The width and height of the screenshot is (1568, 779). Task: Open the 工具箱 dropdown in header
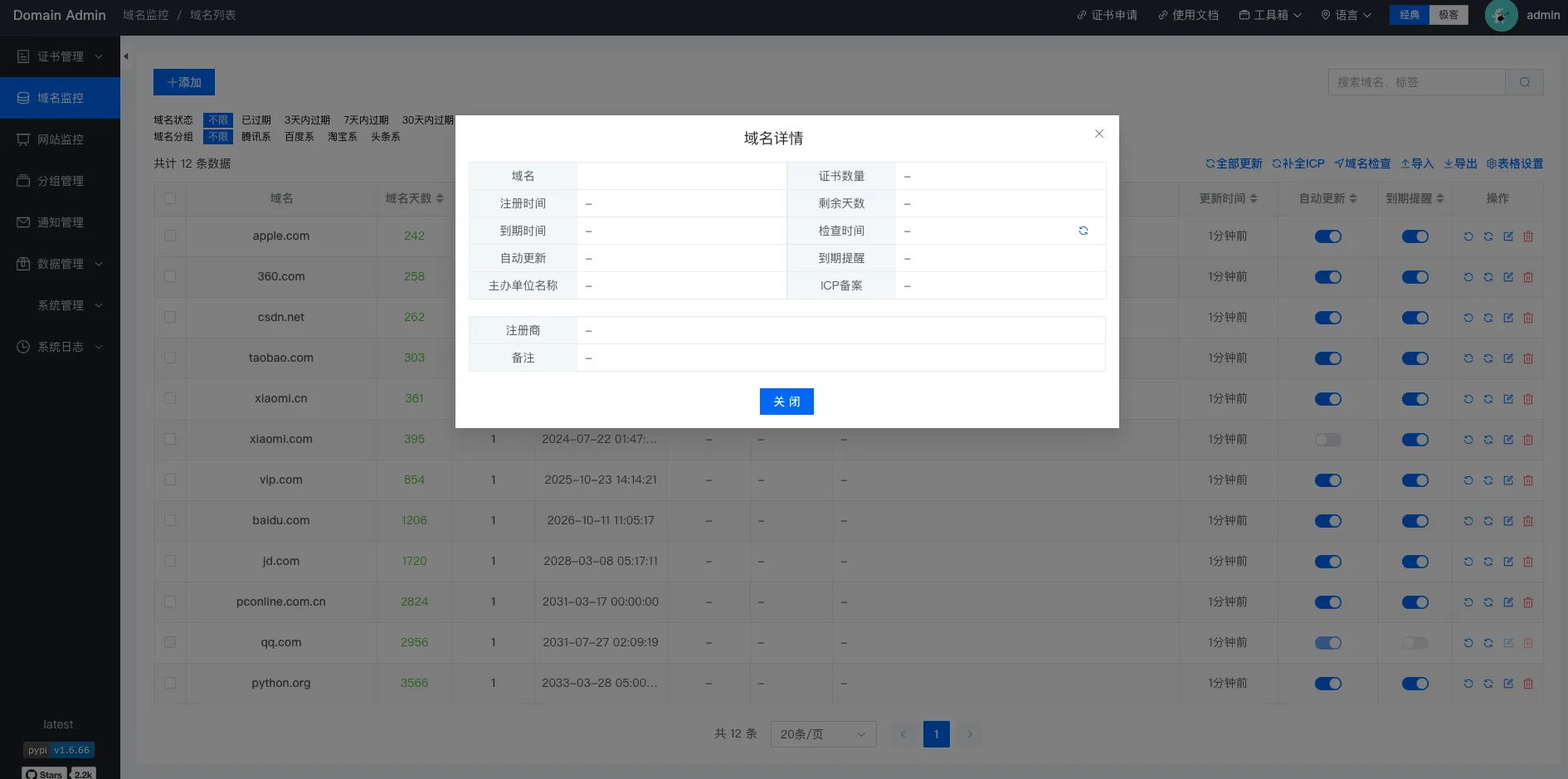pyautogui.click(x=1270, y=15)
